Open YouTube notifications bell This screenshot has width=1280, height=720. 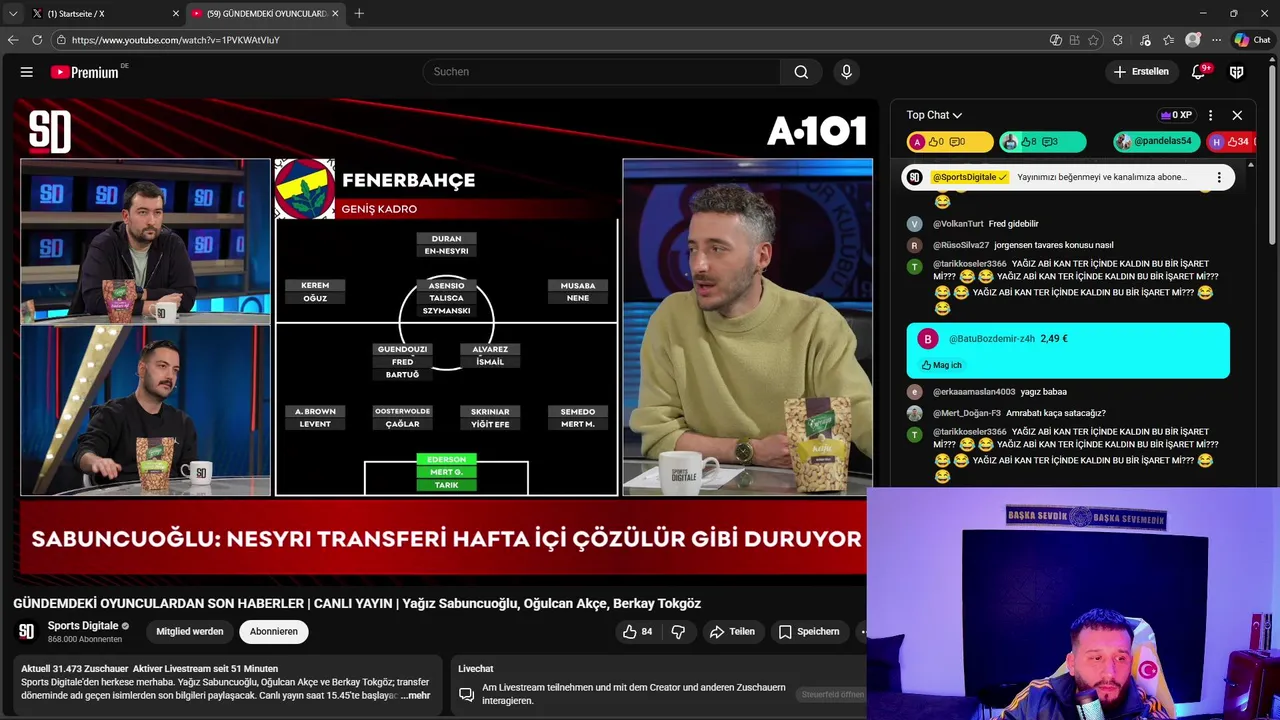tap(1198, 72)
